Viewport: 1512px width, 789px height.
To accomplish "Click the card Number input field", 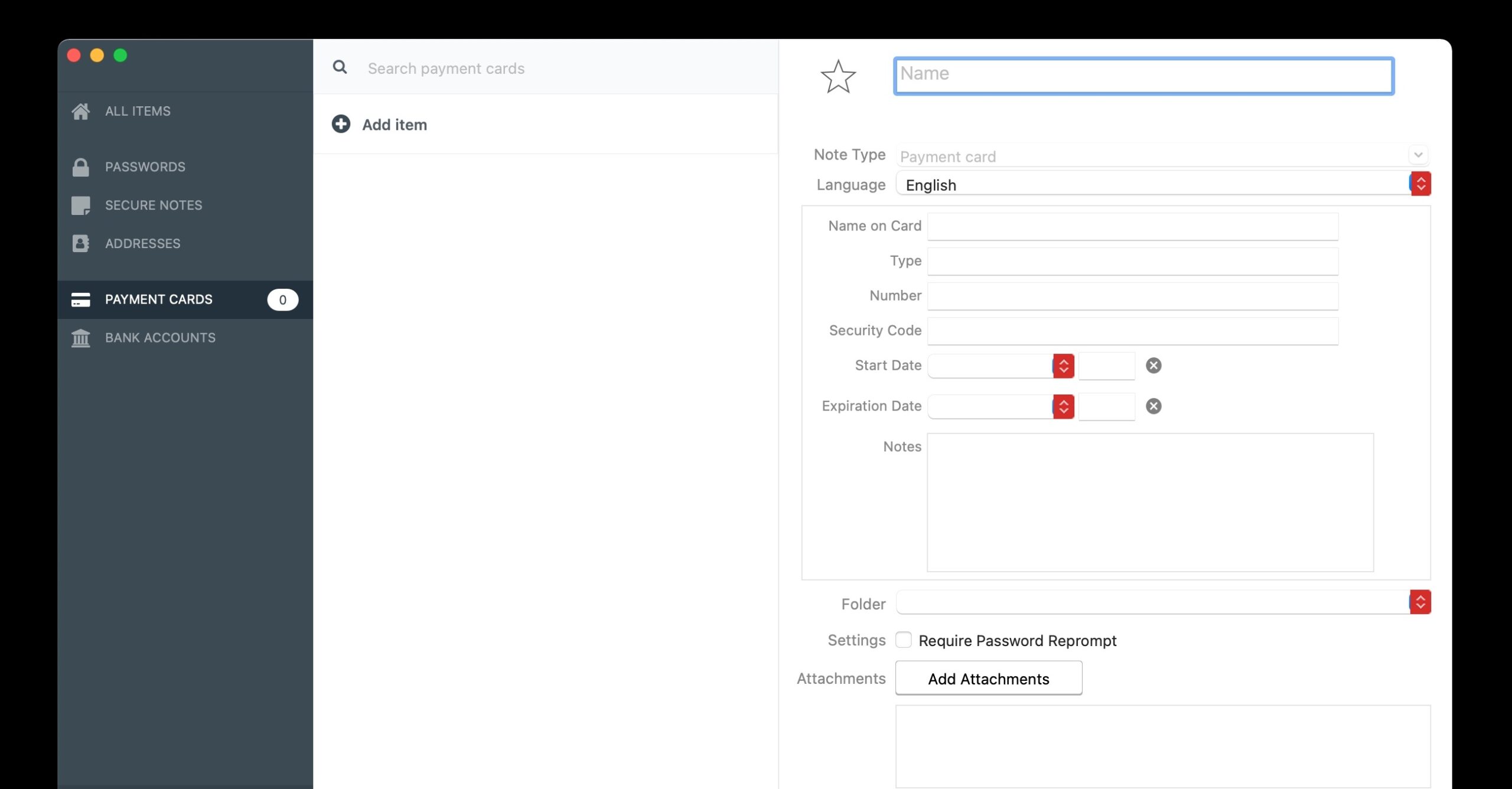I will 1132,296.
